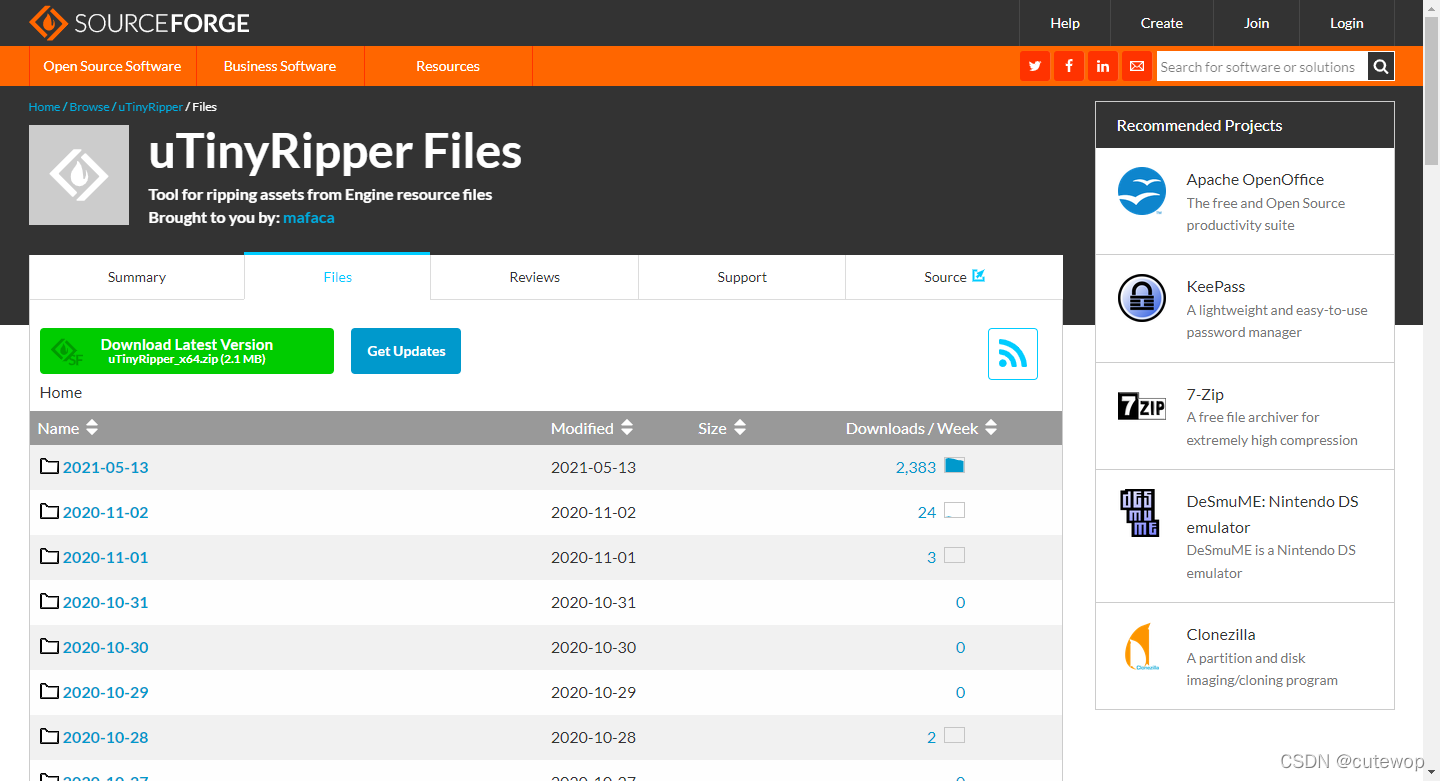Click the Clonezilla logo icon
This screenshot has width=1440, height=781.
(x=1142, y=646)
